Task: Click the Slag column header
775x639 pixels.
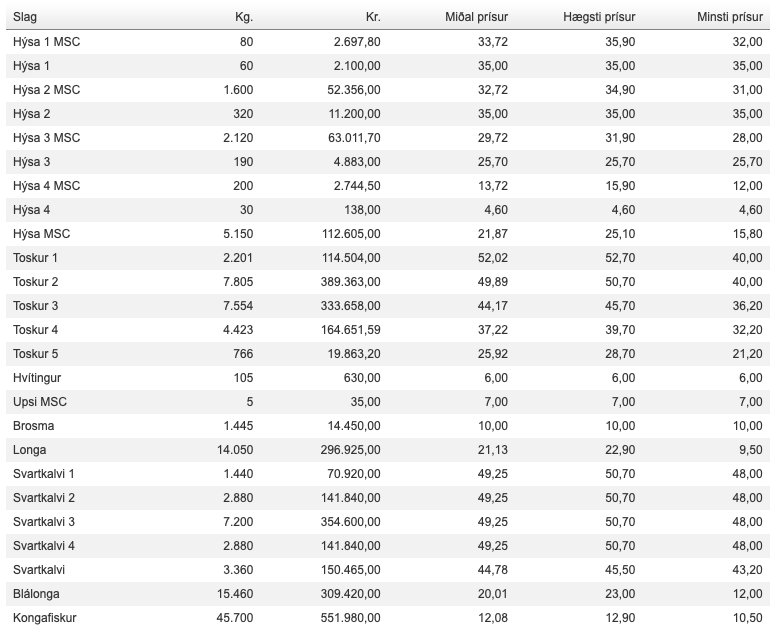Action: (x=25, y=17)
